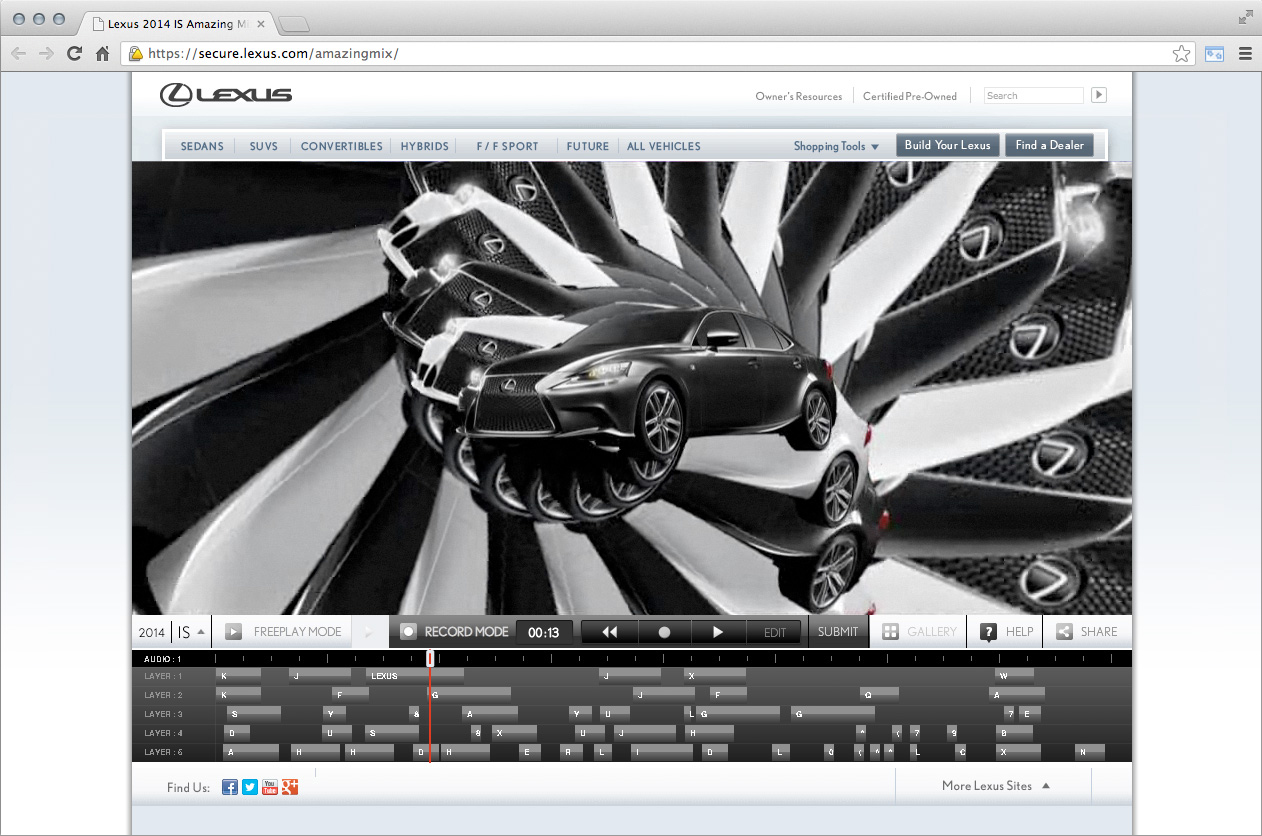Click the search arrow button beside Search field
Viewport: 1262px width, 836px height.
pos(1099,95)
